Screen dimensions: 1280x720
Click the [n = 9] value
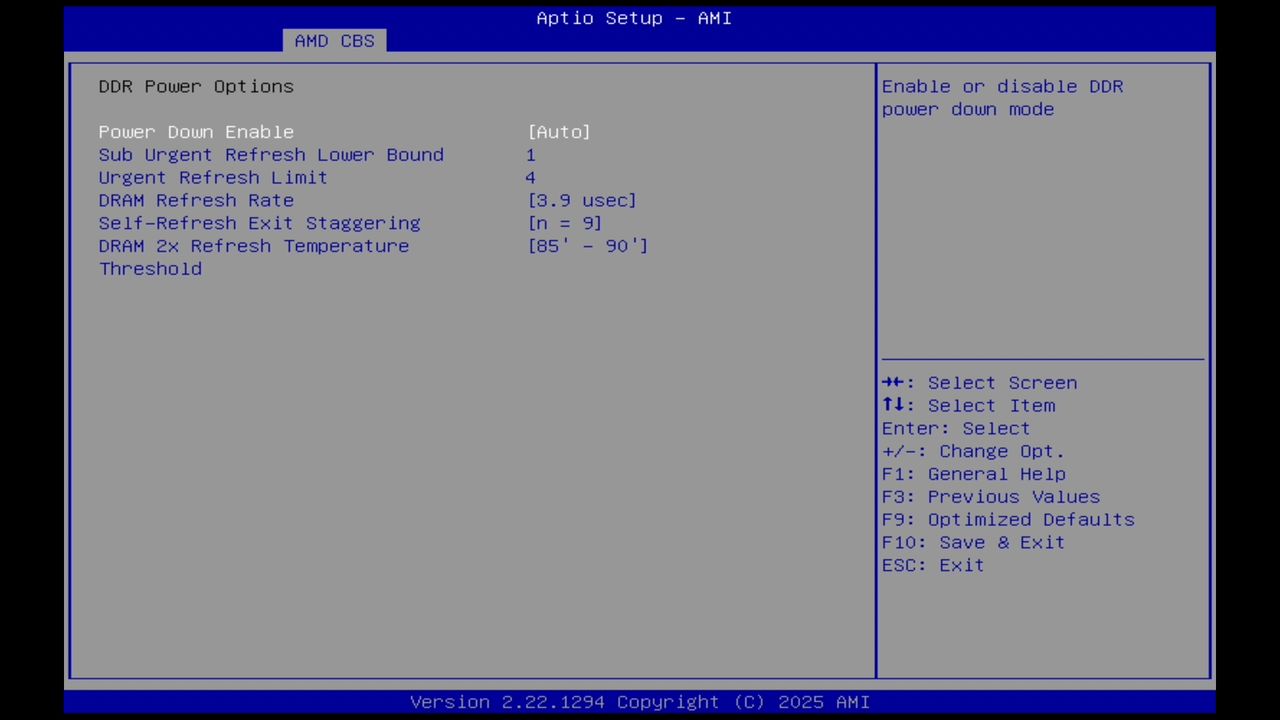click(565, 223)
